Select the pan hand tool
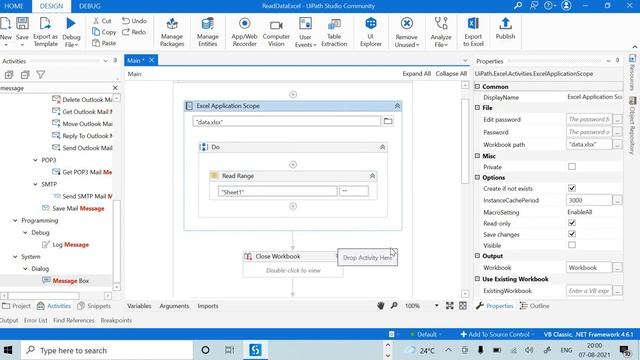640x360 pixels. point(380,306)
